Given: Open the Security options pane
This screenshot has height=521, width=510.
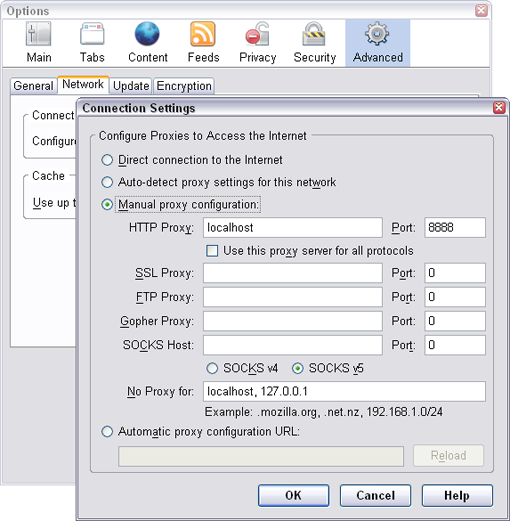Looking at the screenshot, I should coord(315,43).
